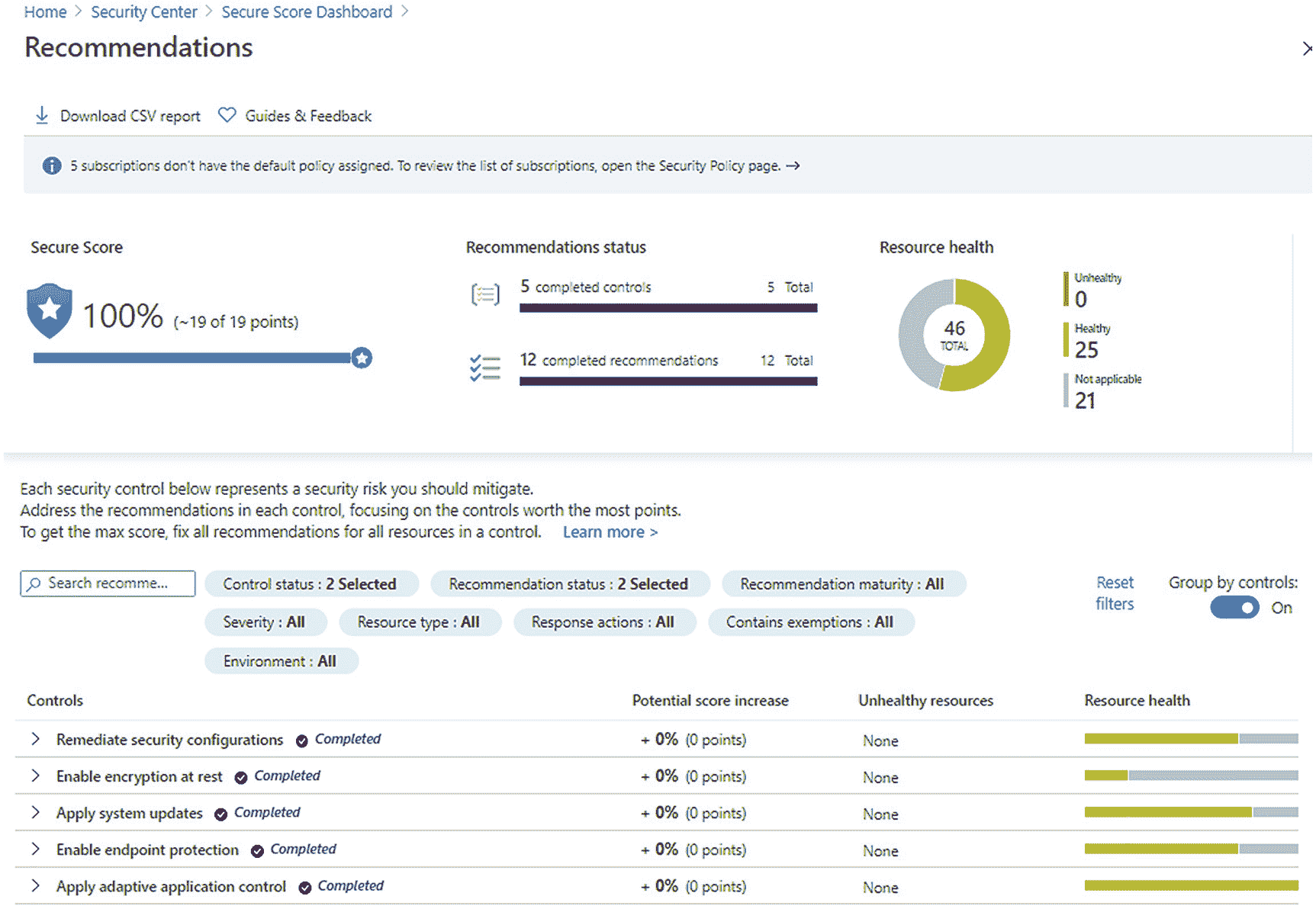Click the Completed check icon for Enable encryption at rest
This screenshot has height=909, width=1316.
click(241, 777)
